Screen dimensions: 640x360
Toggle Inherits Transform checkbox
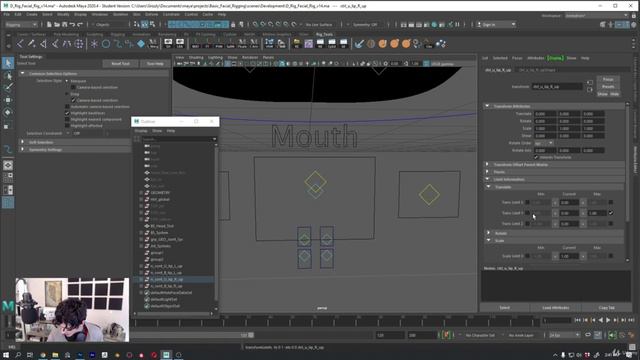(536, 157)
